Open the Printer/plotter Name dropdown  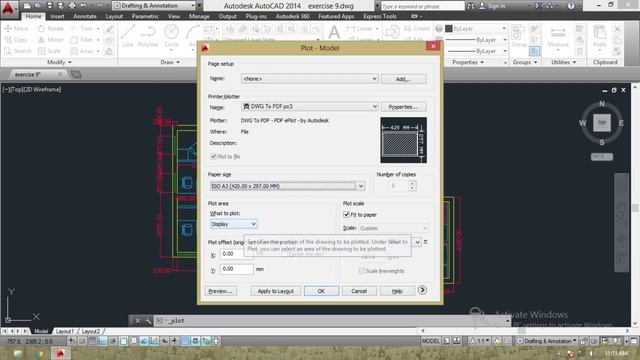pyautogui.click(x=309, y=107)
